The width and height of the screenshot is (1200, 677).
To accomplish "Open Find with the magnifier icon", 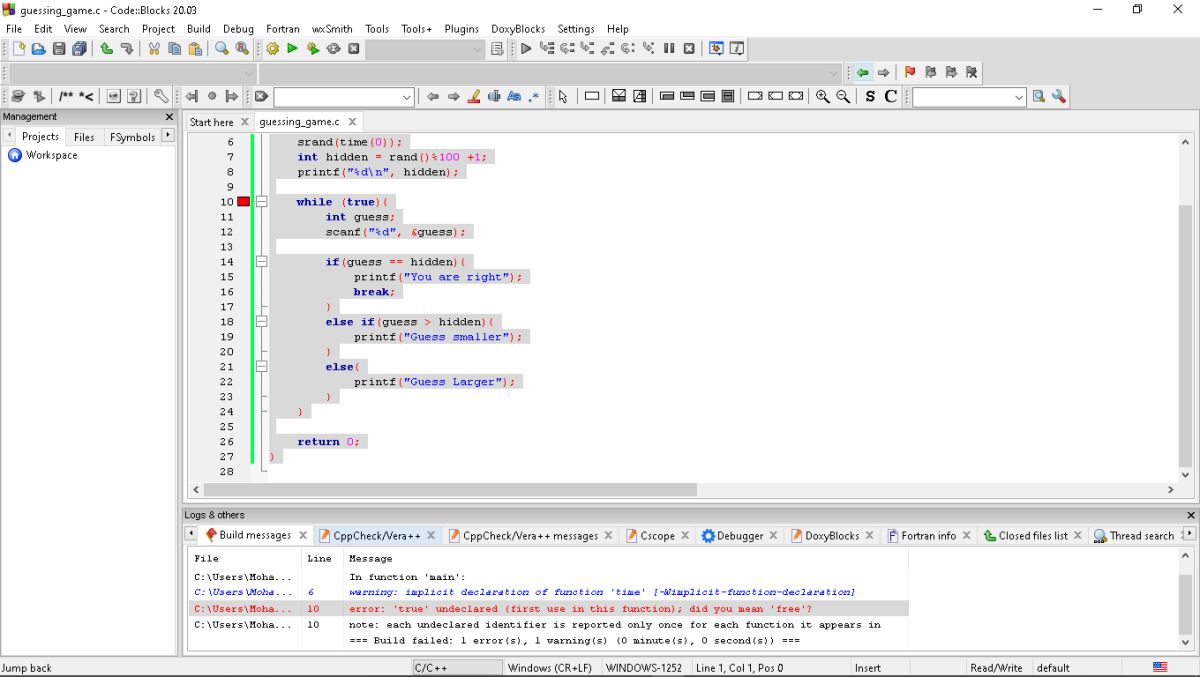I will [222, 49].
